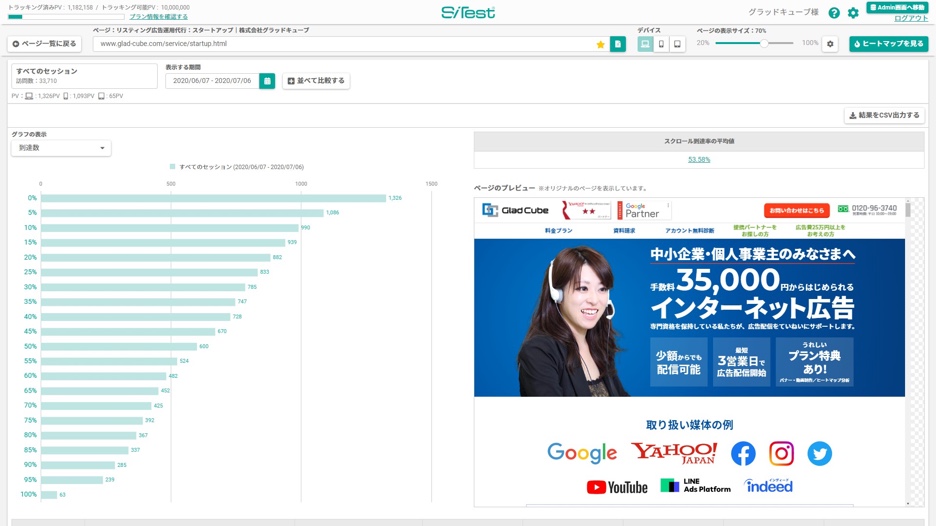Select the desktop PC device view
Viewport: 936px width, 526px height.
(x=645, y=44)
